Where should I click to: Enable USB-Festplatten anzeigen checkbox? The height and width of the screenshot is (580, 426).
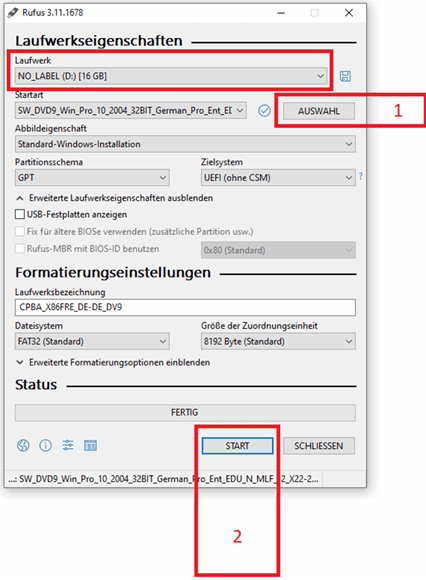point(20,214)
